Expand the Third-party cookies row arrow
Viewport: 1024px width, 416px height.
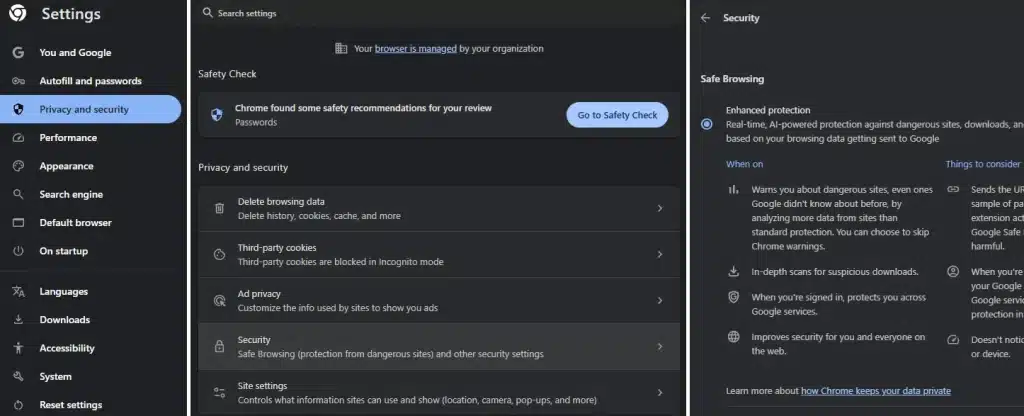click(x=660, y=255)
